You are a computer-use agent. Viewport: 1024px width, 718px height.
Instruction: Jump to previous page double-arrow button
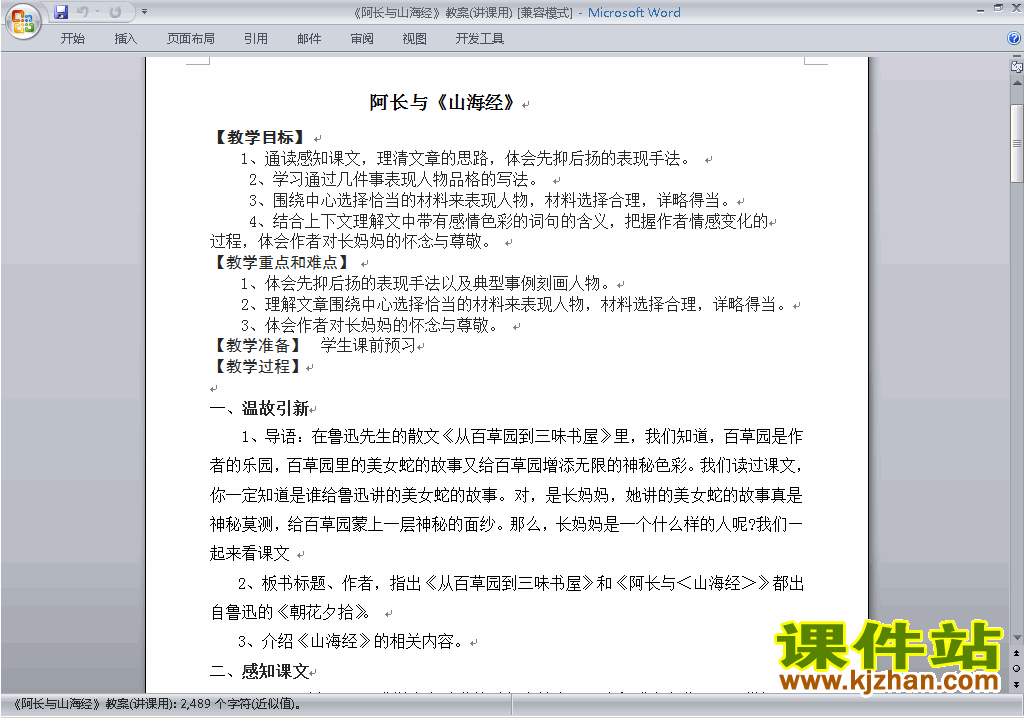click(1016, 653)
